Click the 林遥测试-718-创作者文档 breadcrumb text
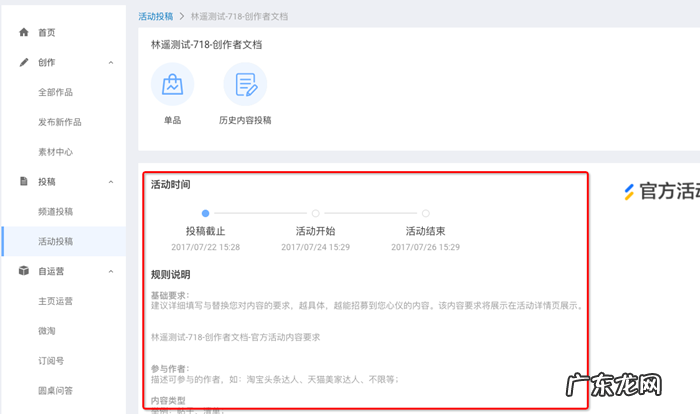This screenshot has width=700, height=414. pos(239,17)
